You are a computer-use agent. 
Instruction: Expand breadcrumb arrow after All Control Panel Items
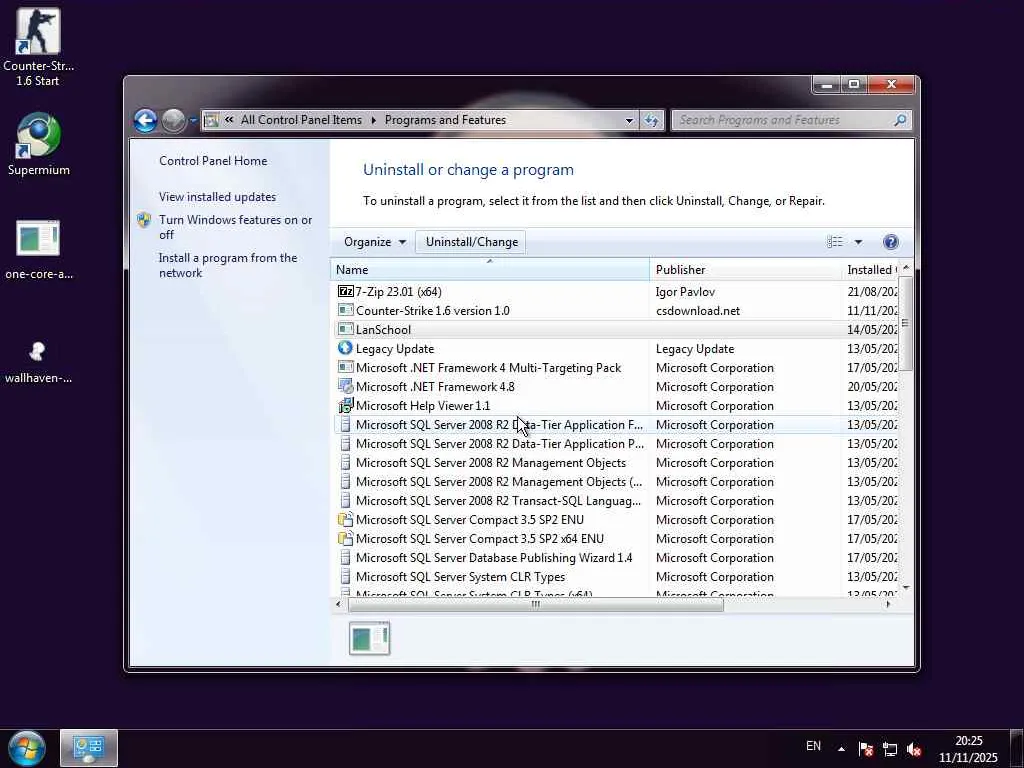coord(374,120)
